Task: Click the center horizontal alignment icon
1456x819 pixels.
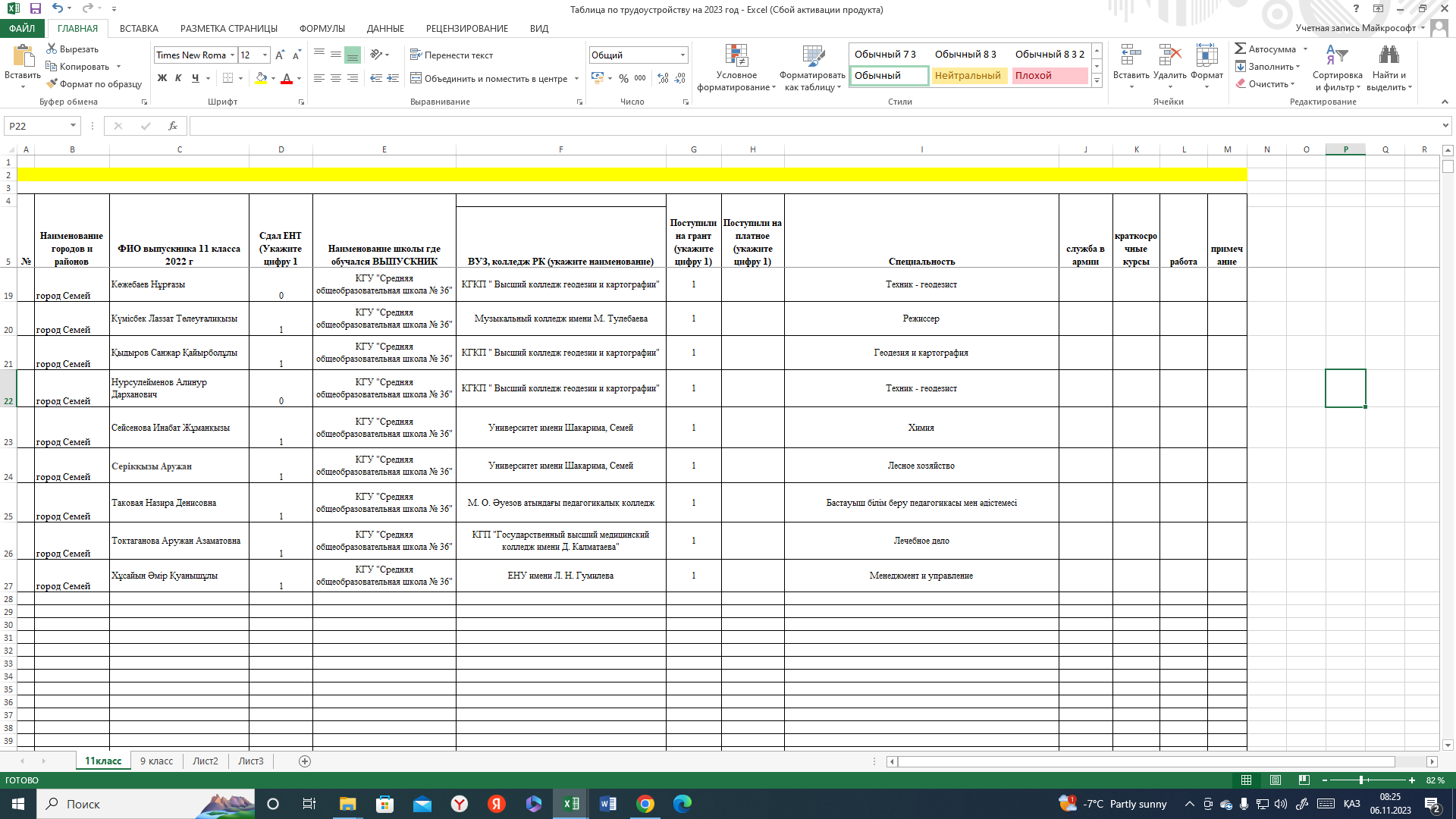Action: pyautogui.click(x=336, y=78)
